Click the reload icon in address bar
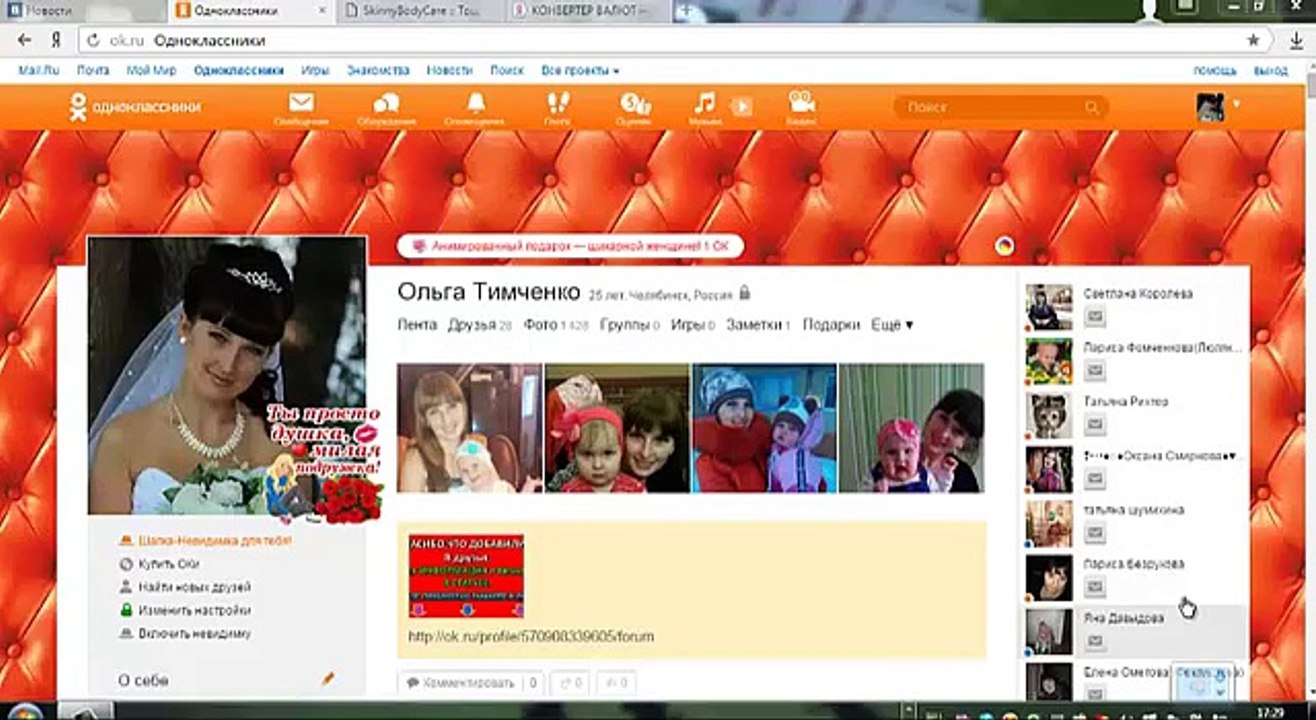 click(93, 41)
